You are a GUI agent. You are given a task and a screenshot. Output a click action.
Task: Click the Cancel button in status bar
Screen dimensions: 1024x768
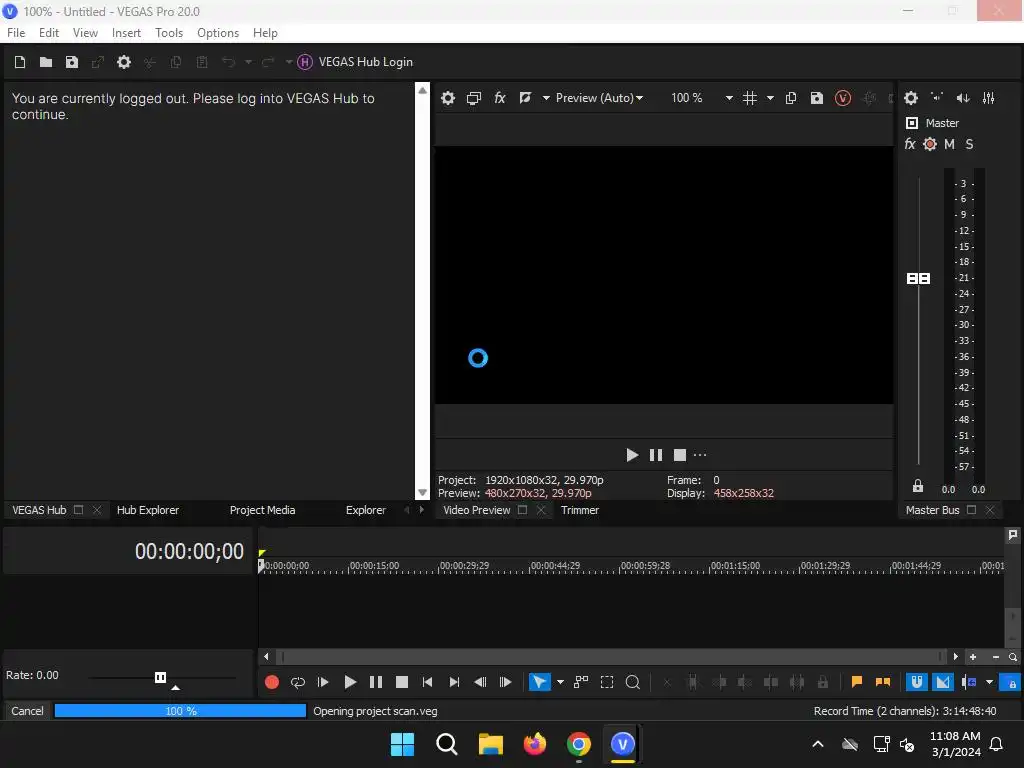point(27,711)
